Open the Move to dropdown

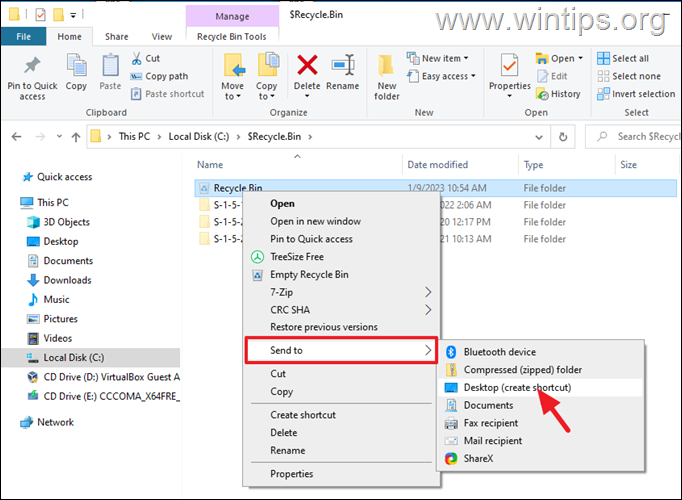click(232, 77)
